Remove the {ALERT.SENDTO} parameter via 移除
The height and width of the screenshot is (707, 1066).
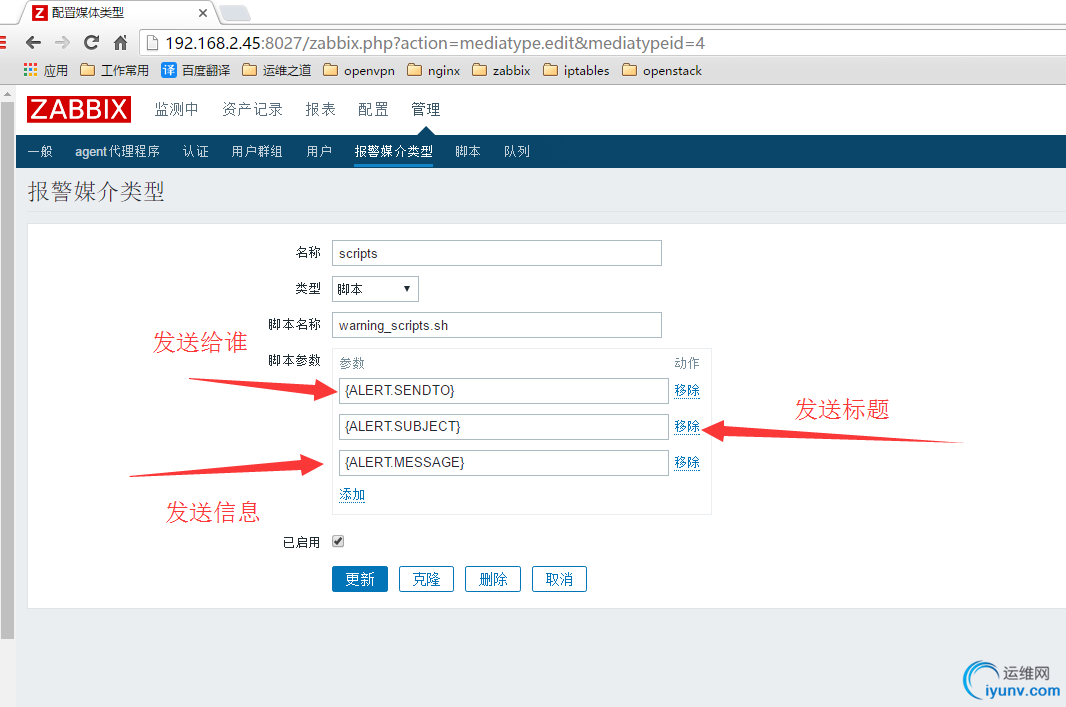coord(687,390)
